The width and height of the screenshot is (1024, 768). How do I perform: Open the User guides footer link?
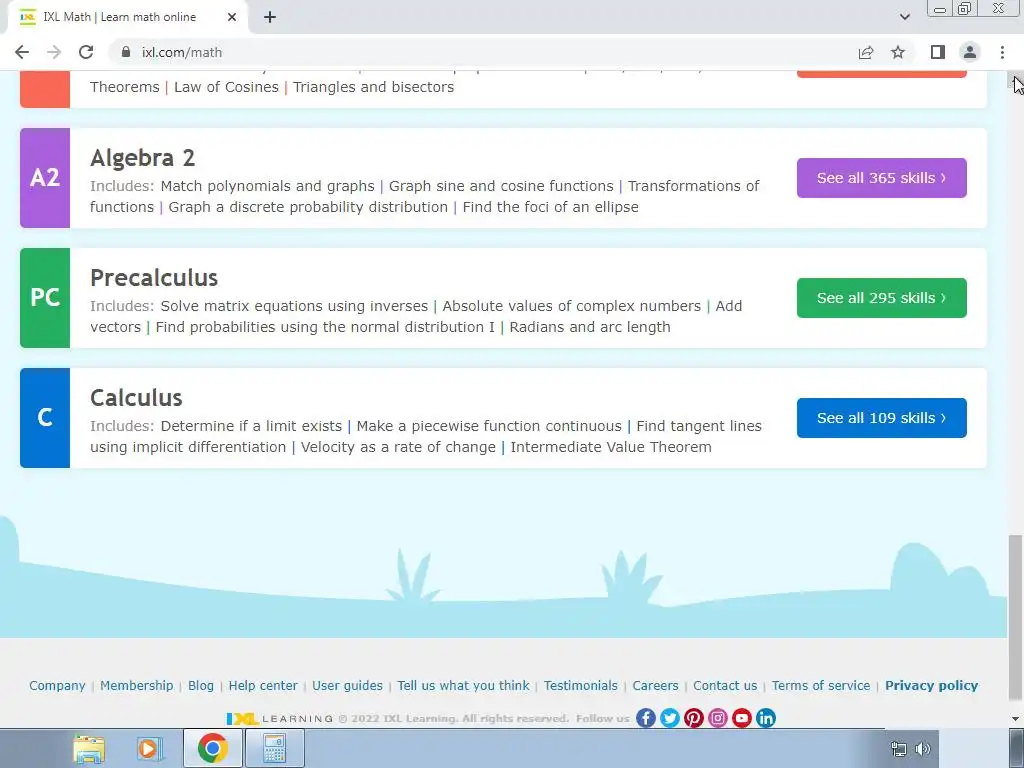347,686
